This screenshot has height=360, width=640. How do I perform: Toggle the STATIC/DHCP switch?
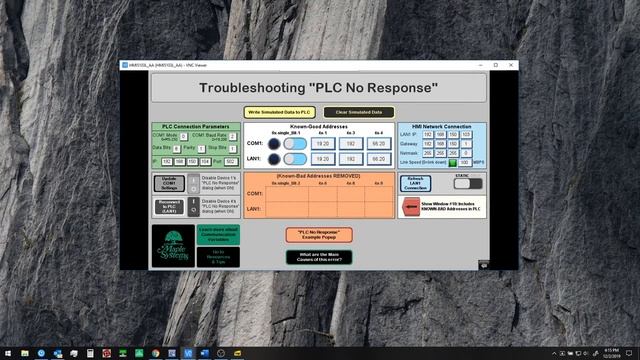[468, 184]
